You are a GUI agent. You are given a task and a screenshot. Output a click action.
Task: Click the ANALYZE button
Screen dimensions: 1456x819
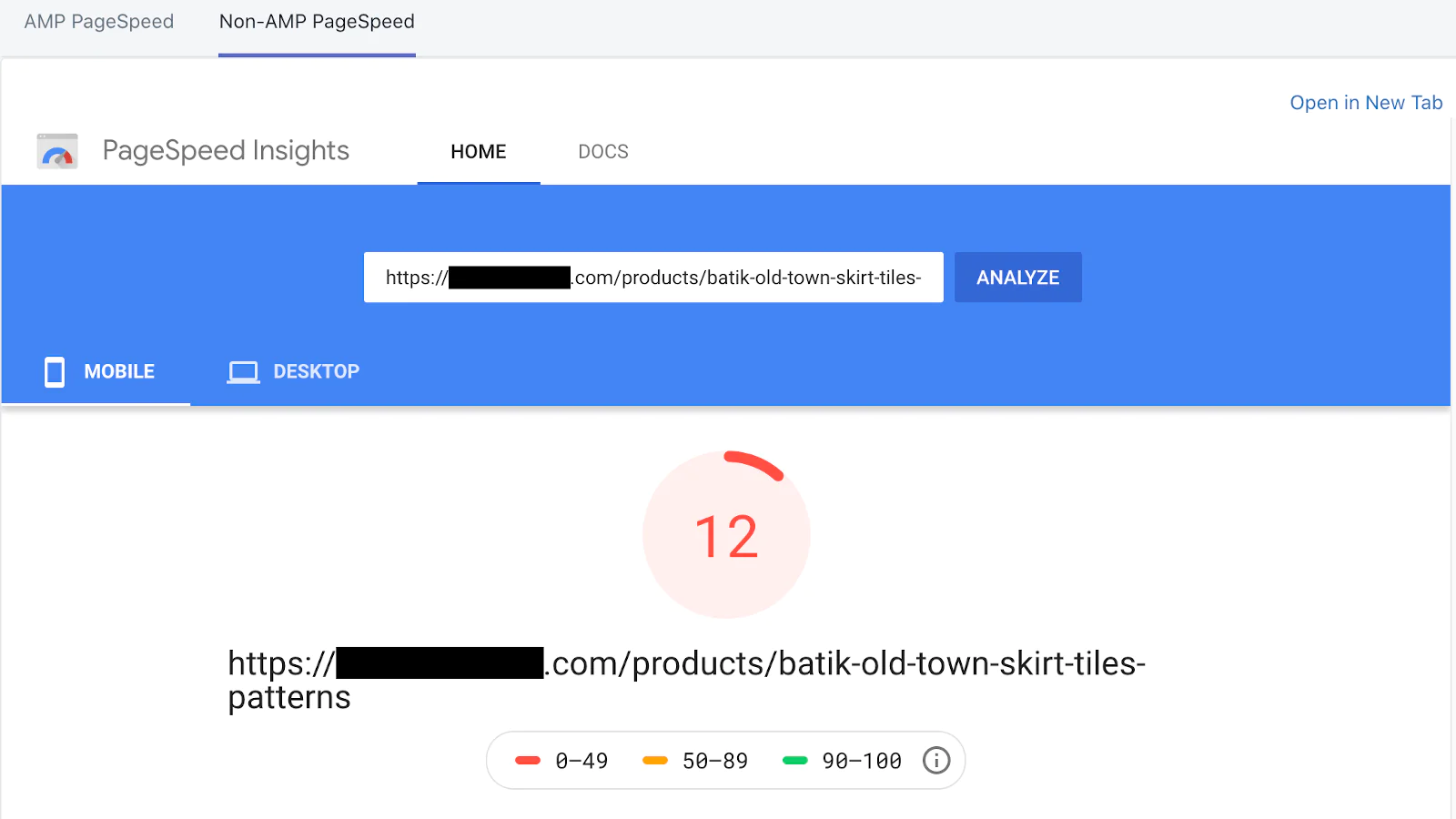(x=1018, y=278)
